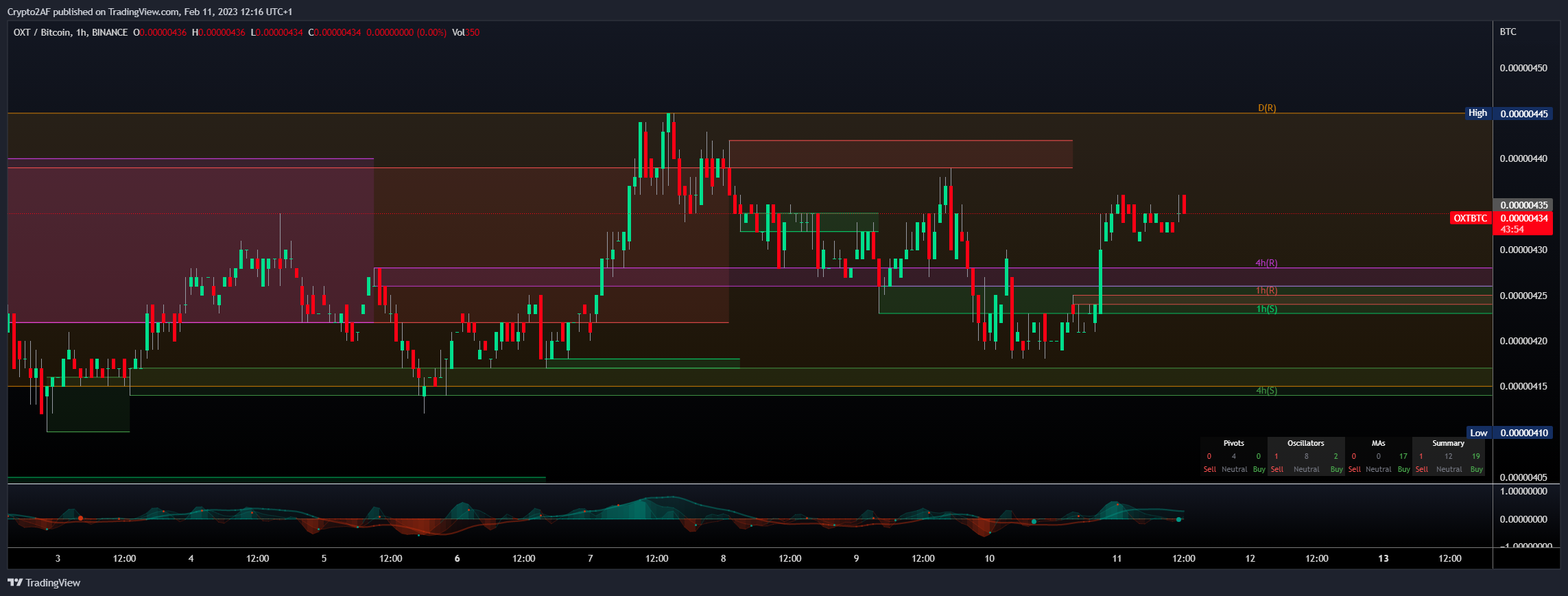Click the date 3 on time axis

58,558
